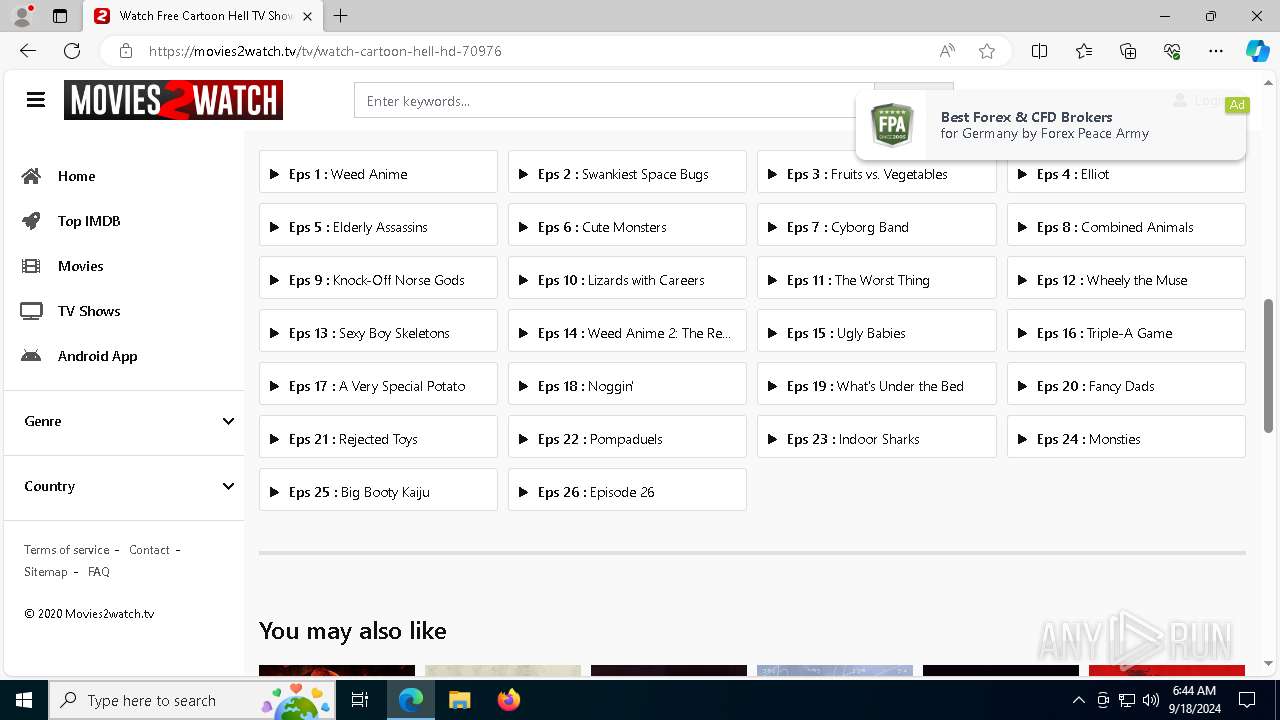
Task: Play Eps 23: Indoor Sharks
Action: (876, 439)
